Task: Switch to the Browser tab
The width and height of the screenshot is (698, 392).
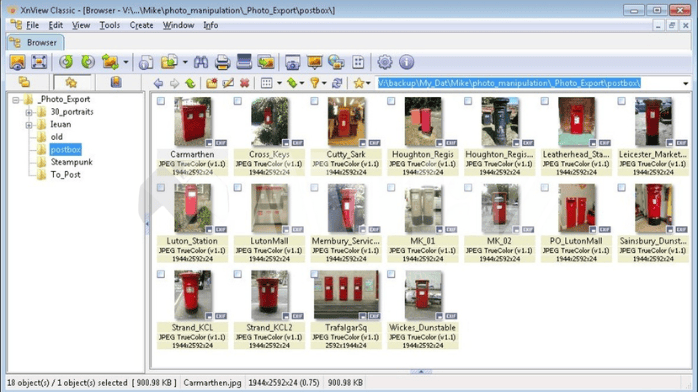Action: [35, 43]
